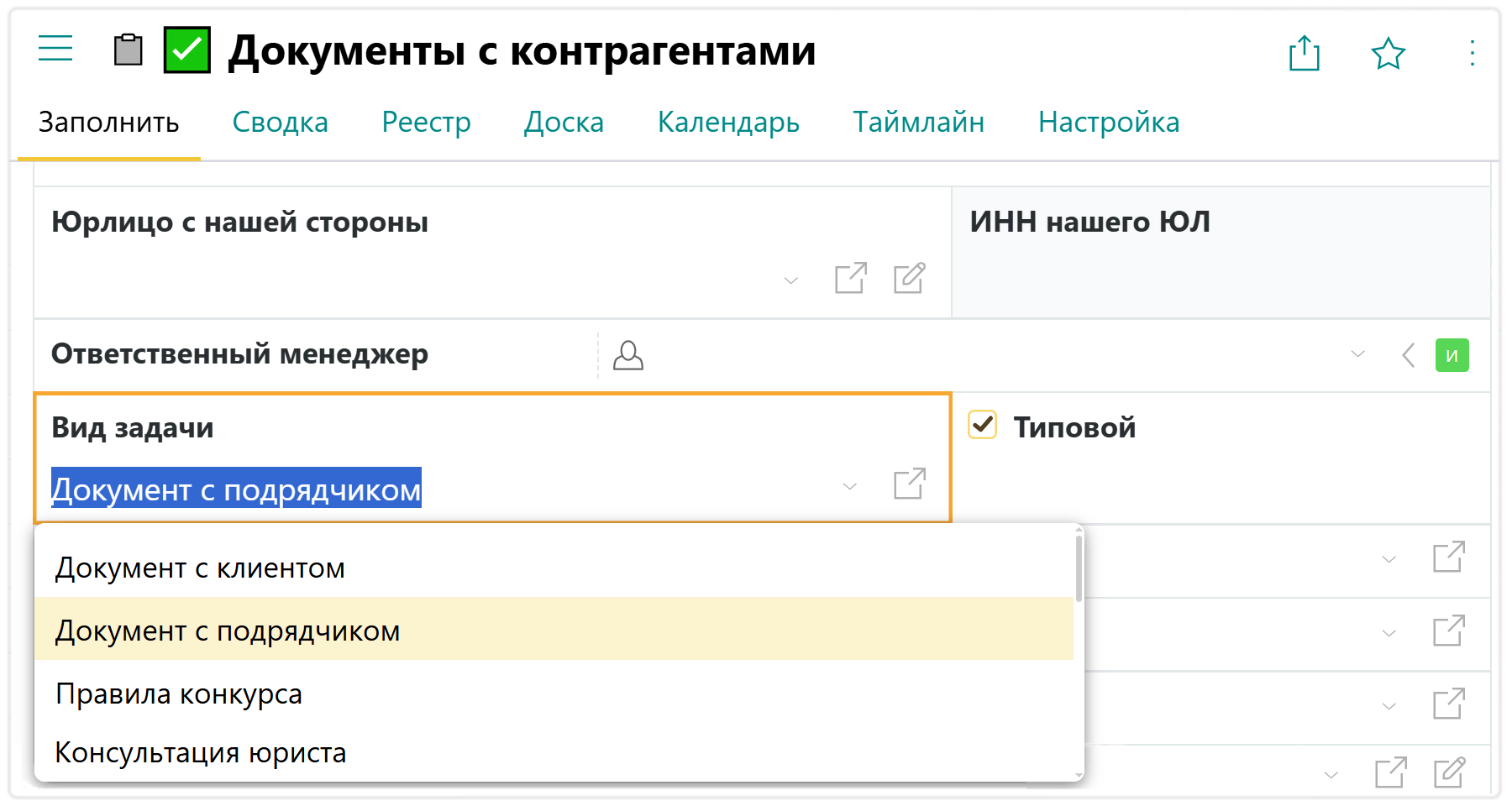Open the Календарь tab
This screenshot has height=806, width=1512.
click(727, 123)
